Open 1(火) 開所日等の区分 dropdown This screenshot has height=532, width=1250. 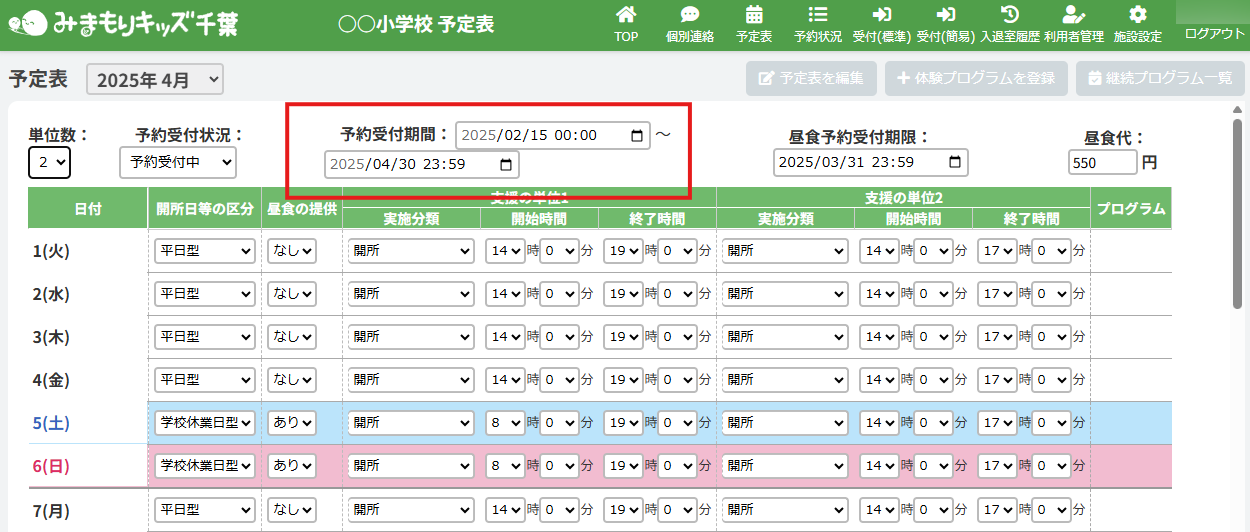click(205, 252)
